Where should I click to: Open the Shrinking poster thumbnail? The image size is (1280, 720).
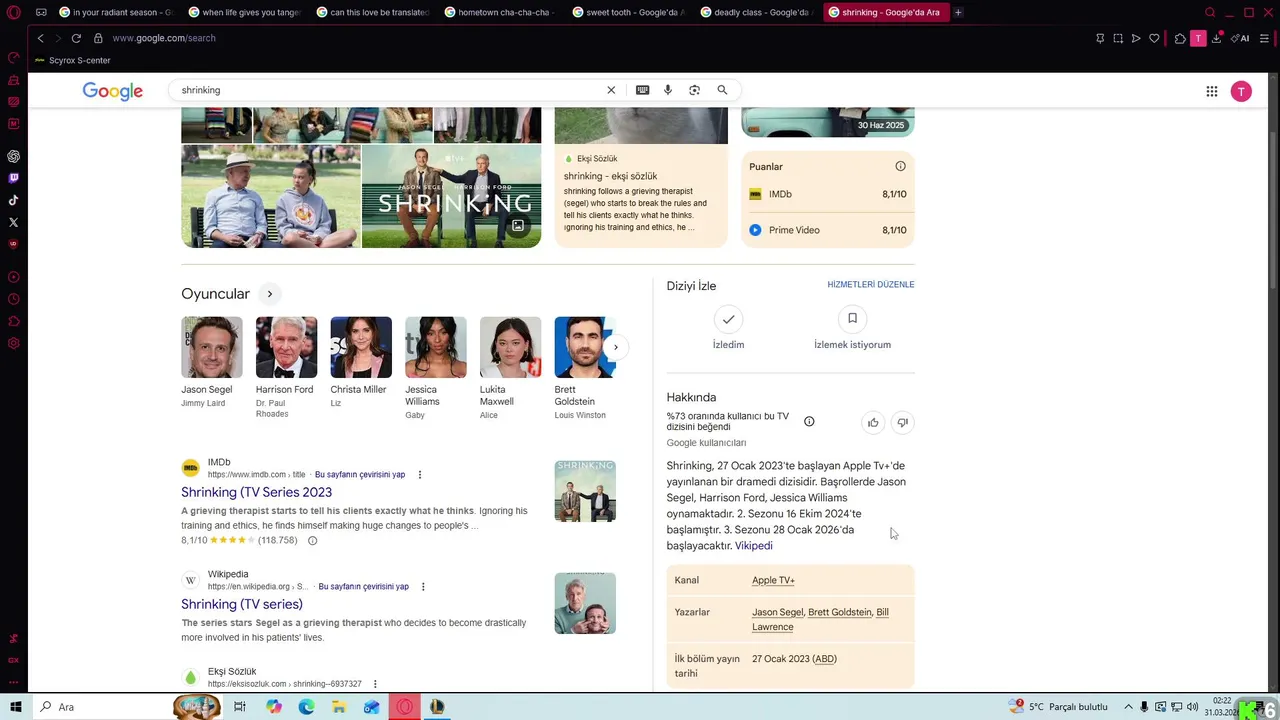pyautogui.click(x=451, y=196)
